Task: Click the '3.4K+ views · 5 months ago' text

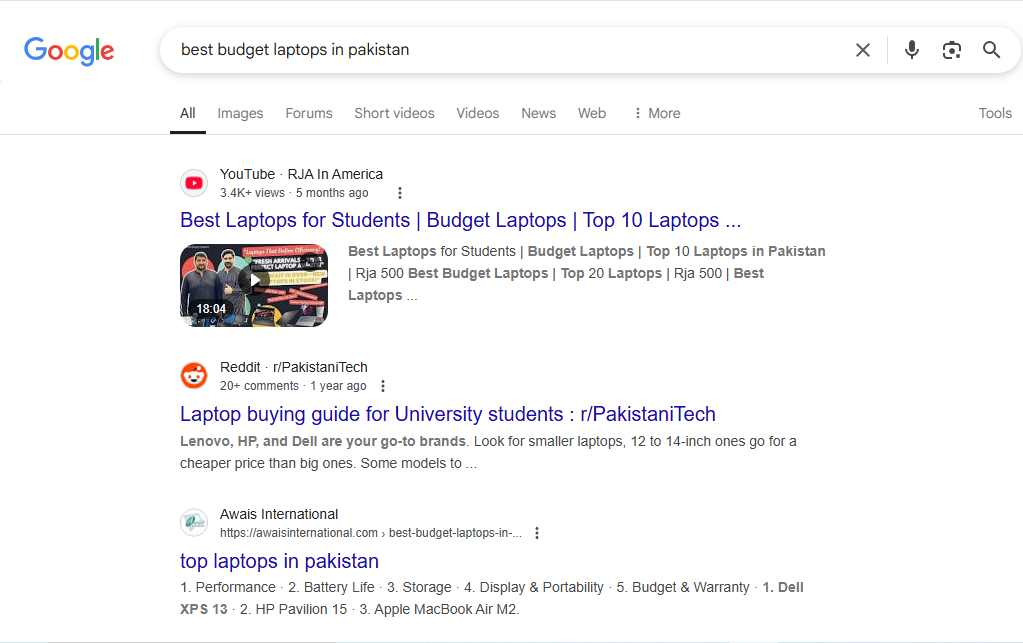Action: click(x=294, y=193)
